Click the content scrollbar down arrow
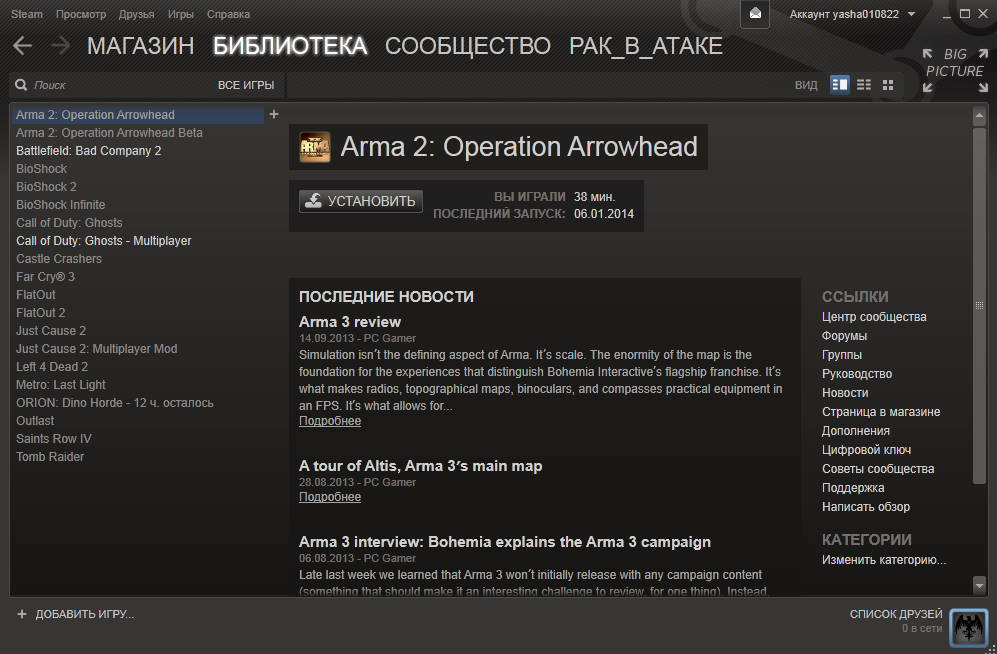Screen dimensions: 997x654 click(x=979, y=585)
